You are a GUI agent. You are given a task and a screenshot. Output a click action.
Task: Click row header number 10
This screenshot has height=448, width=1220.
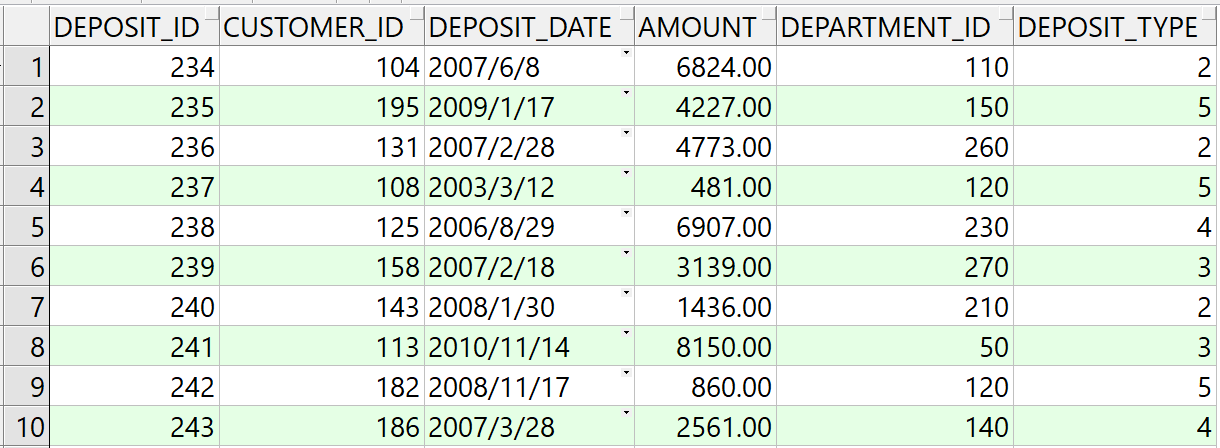click(x=24, y=428)
